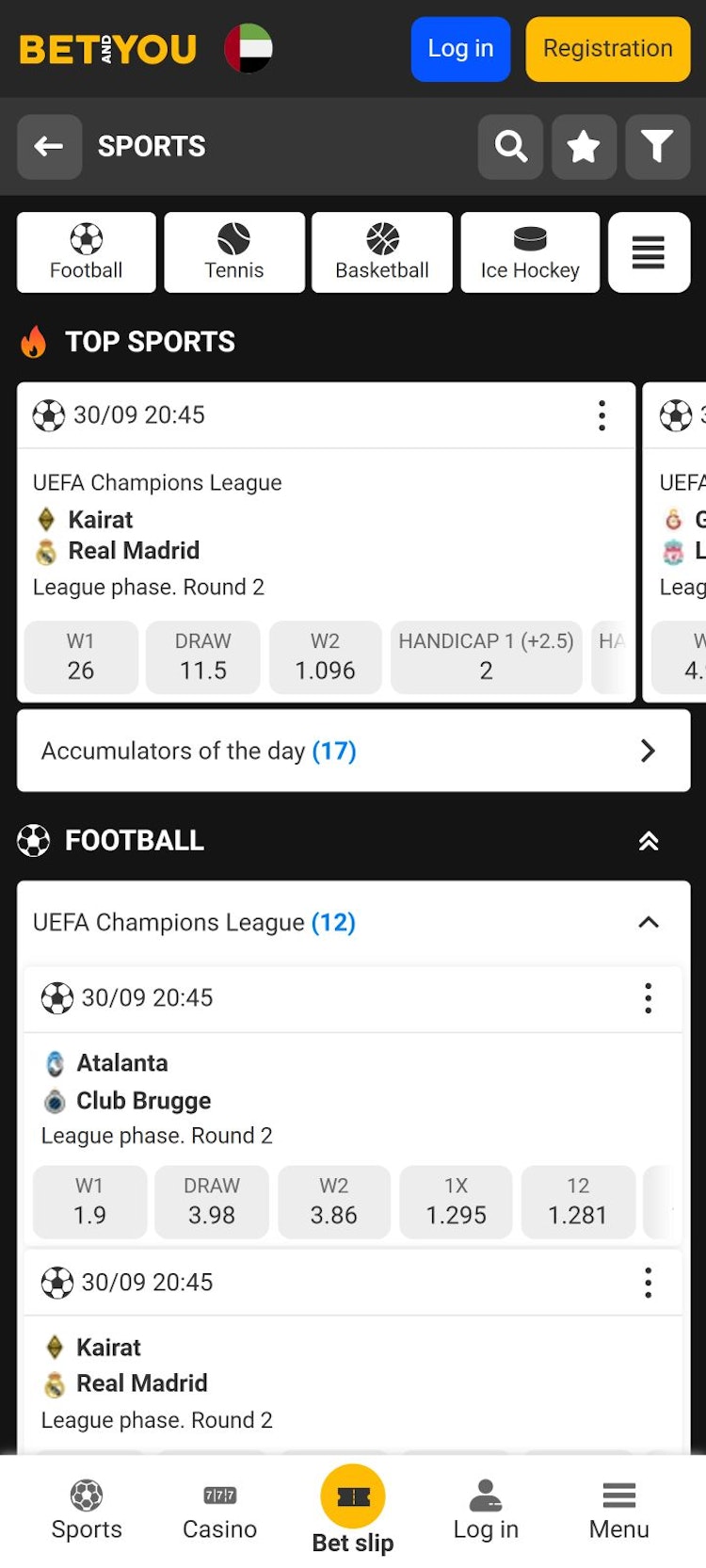
Task: Collapse the FOOTBALL section
Action: 649,841
